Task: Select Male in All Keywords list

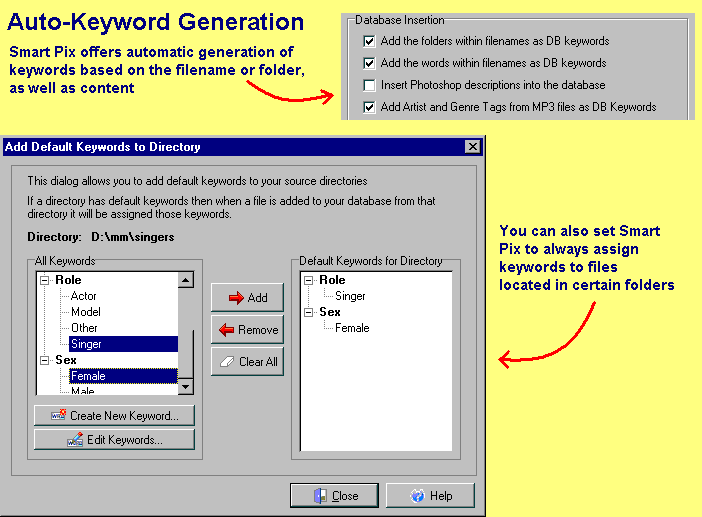Action: (82, 391)
